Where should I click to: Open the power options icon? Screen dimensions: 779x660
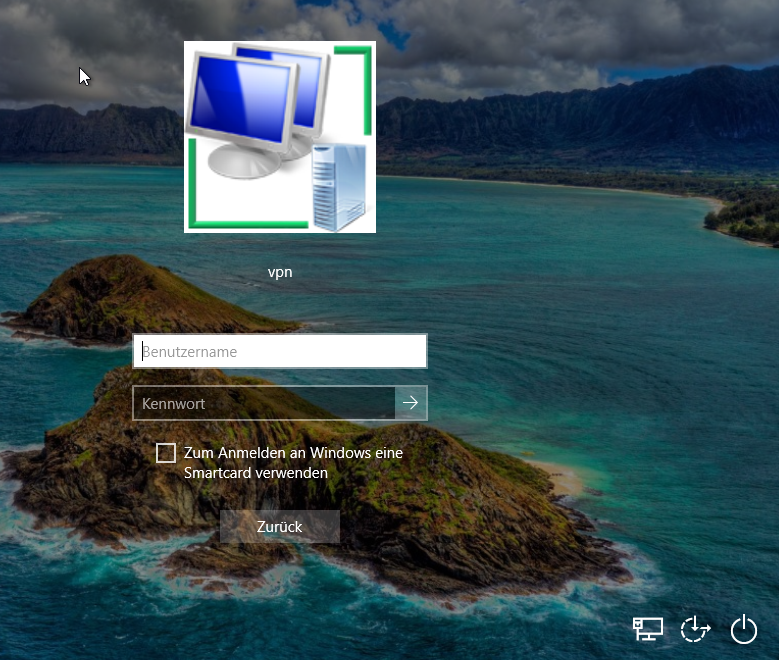744,629
